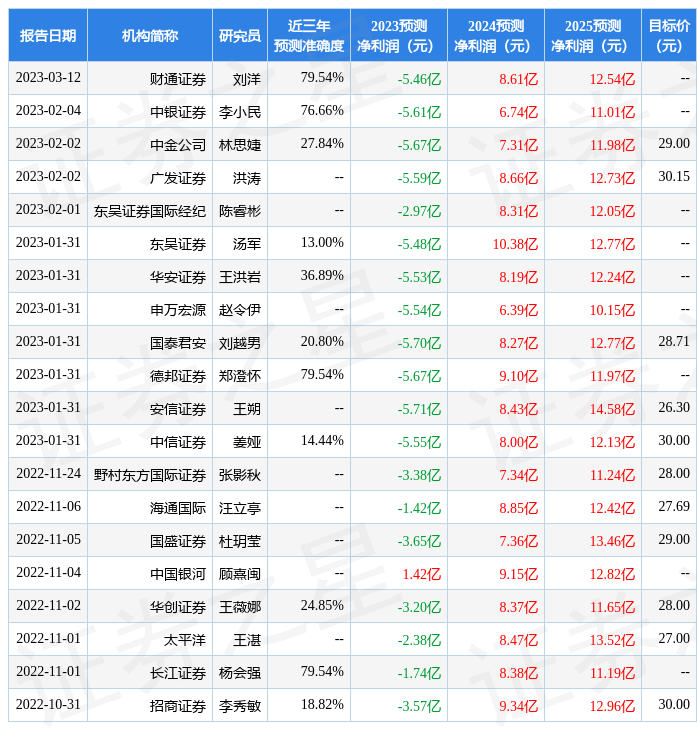The image size is (697, 730).
Task: Click the report date 2023-03-12
Action: [48, 78]
